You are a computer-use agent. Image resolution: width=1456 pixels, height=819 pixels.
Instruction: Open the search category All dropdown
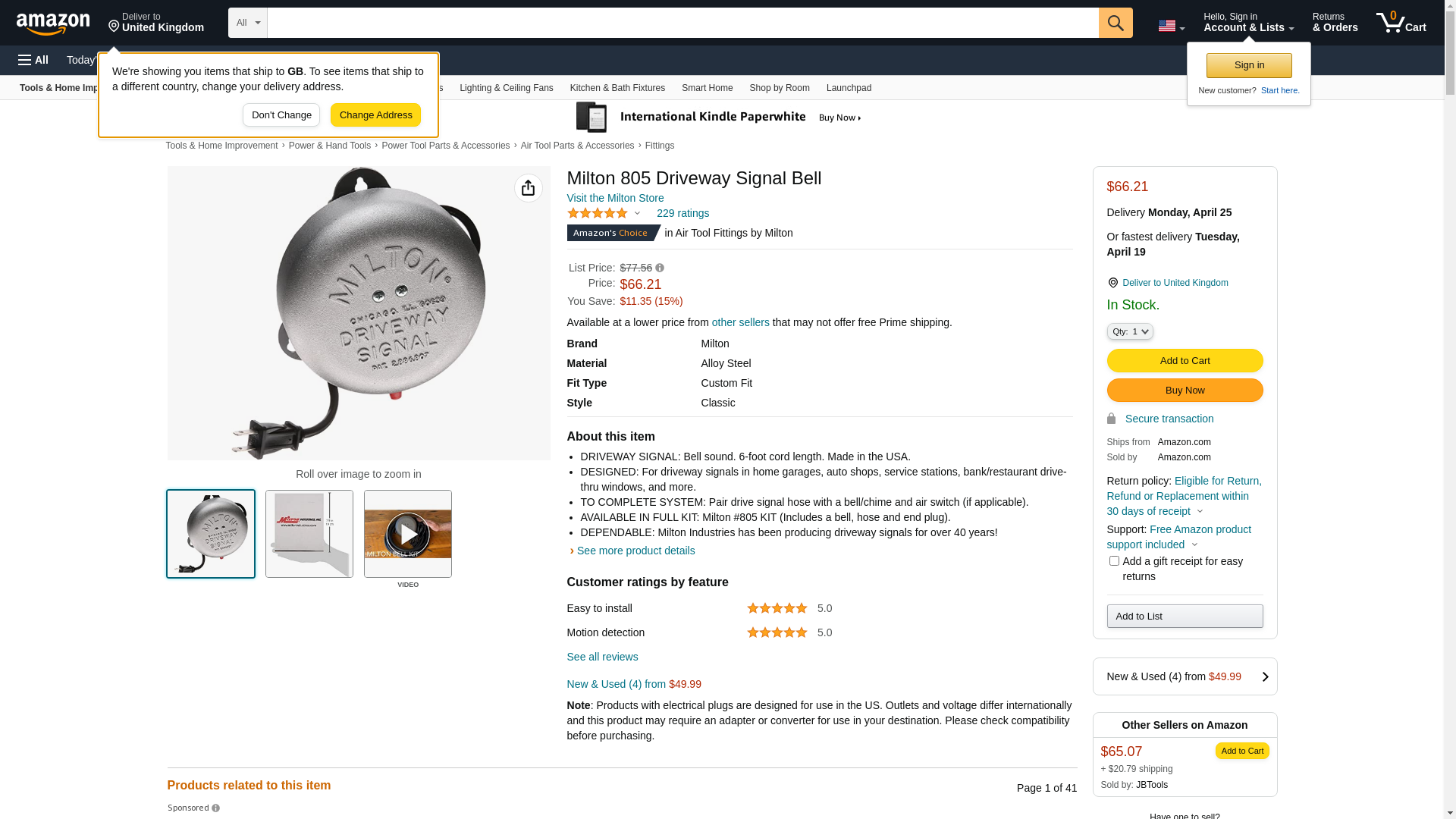[x=247, y=23]
